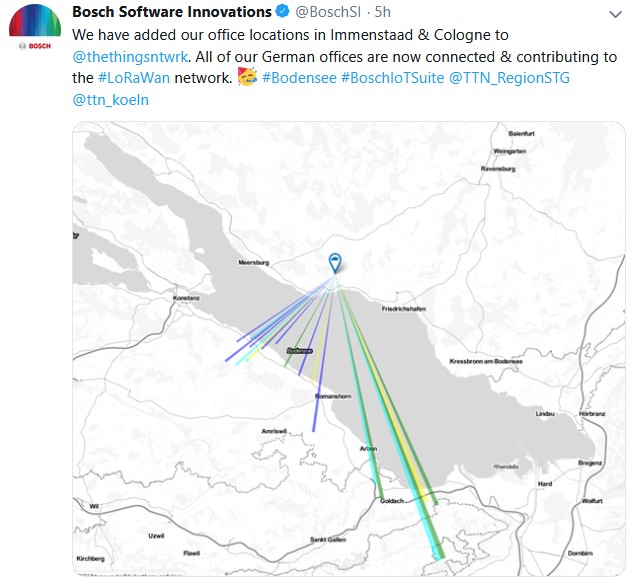
Task: Click the Konstanz label on the map
Action: pos(186,298)
